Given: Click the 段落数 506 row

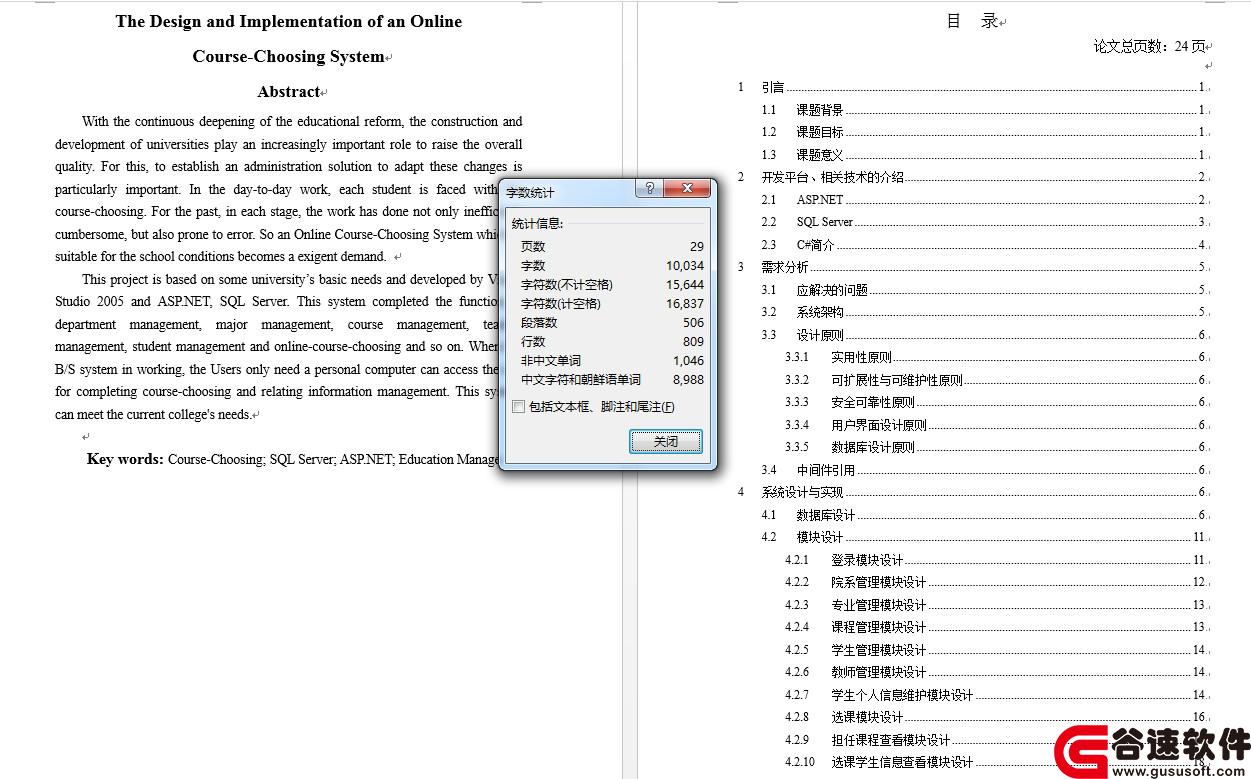Looking at the screenshot, I should pyautogui.click(x=612, y=322).
